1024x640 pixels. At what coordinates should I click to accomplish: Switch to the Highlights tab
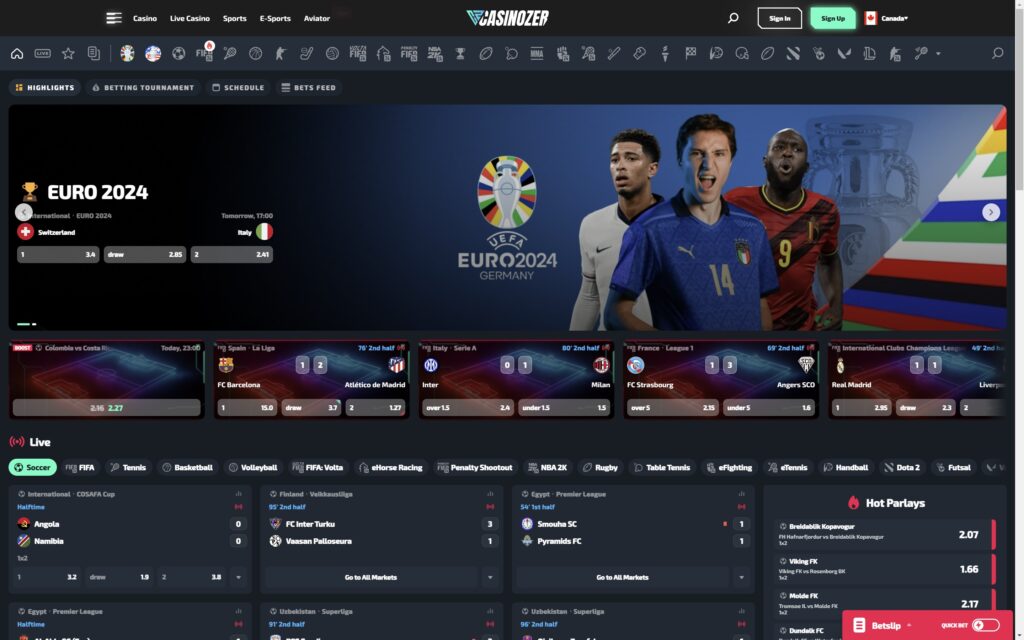tap(45, 88)
